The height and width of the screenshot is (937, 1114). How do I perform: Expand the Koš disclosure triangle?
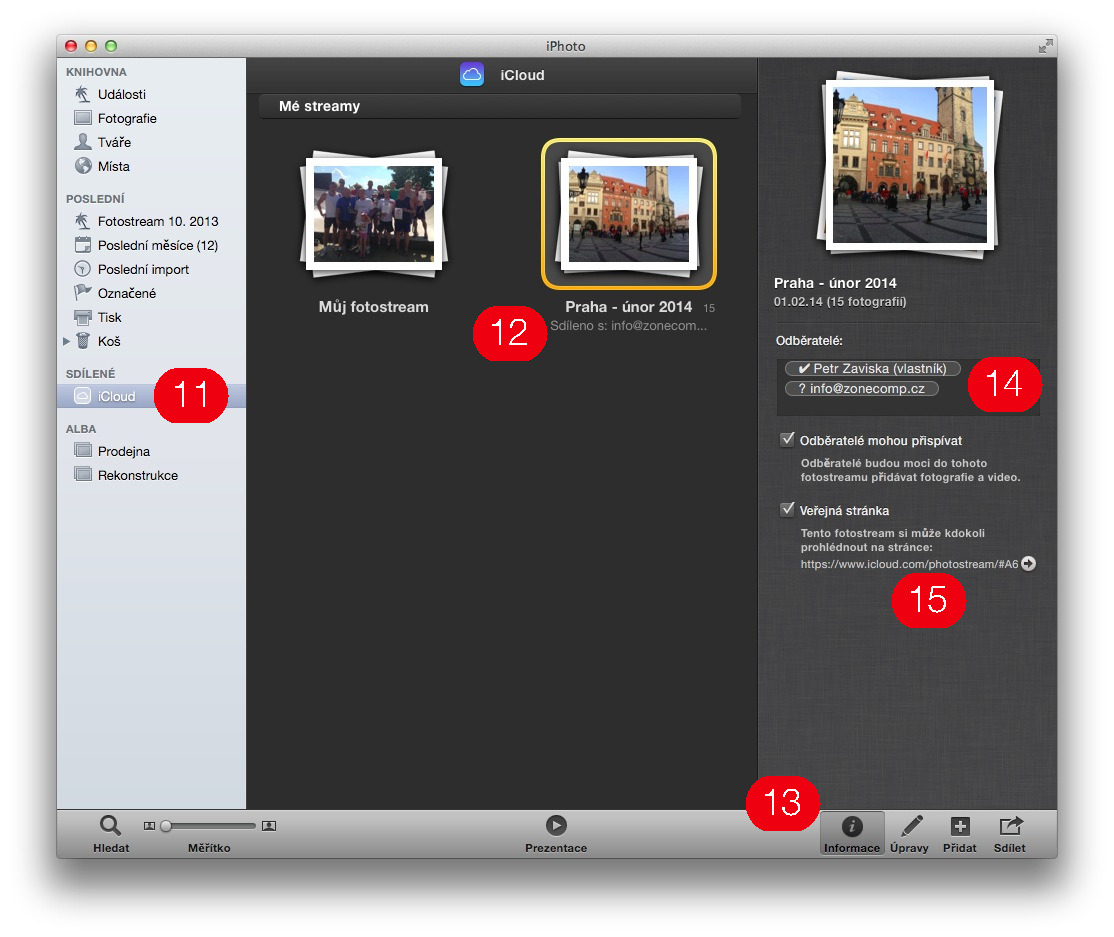[67, 341]
